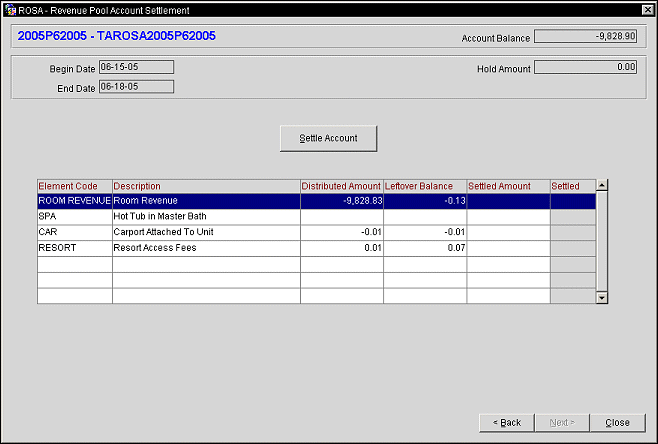Screen dimensions: 658x444
Task: Close the window with the X button
Action: [647, 8]
